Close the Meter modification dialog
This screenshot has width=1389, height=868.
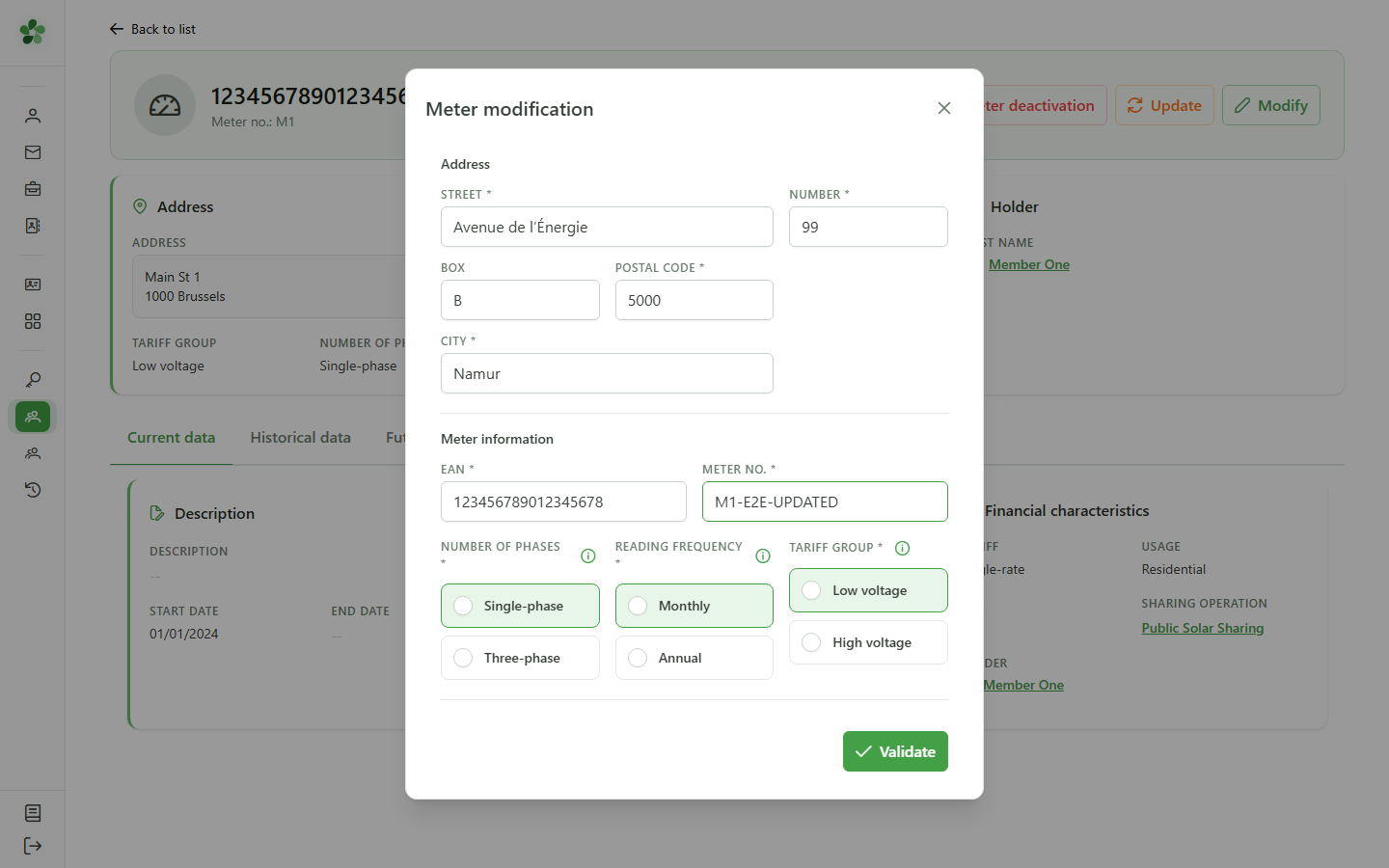[x=944, y=108]
